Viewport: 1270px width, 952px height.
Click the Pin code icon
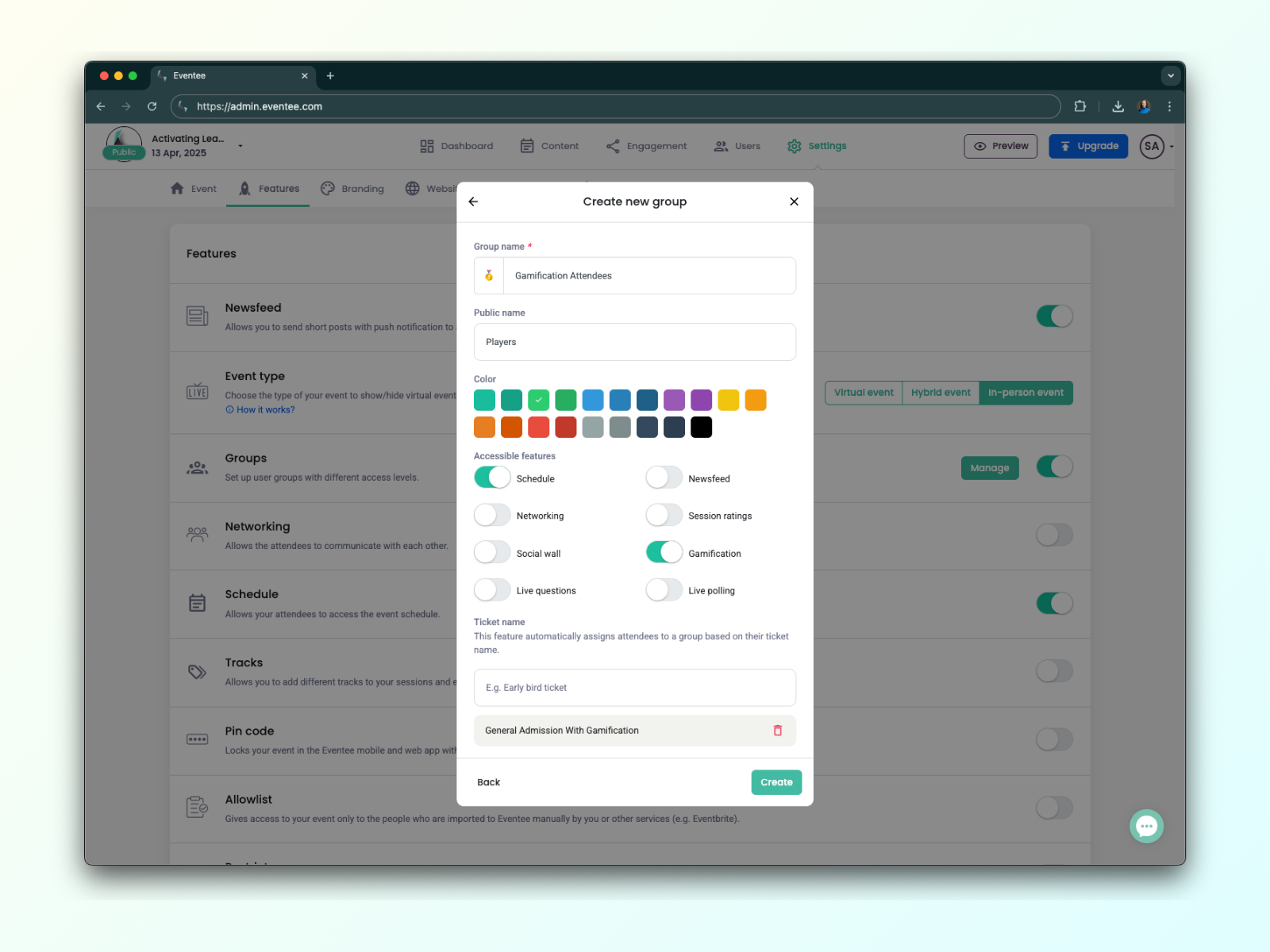click(197, 739)
